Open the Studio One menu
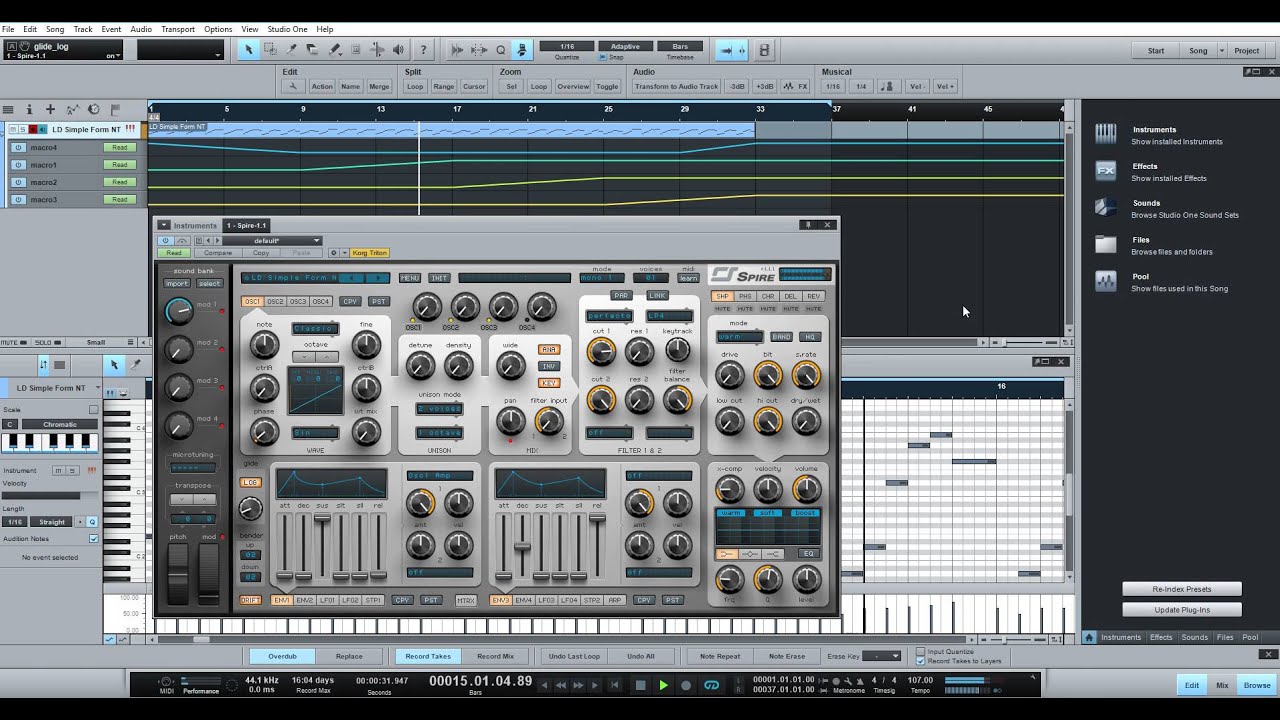 pyautogui.click(x=287, y=29)
